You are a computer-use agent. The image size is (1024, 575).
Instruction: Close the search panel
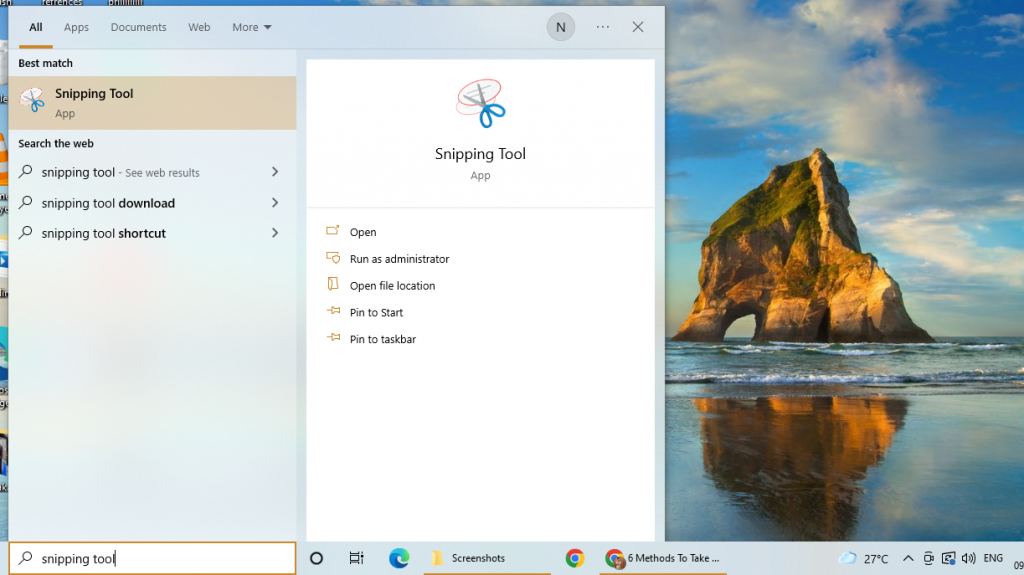(x=637, y=27)
